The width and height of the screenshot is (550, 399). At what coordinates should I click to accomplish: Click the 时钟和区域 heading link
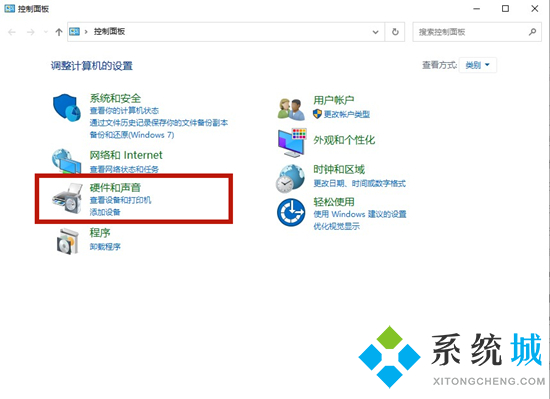pos(339,170)
